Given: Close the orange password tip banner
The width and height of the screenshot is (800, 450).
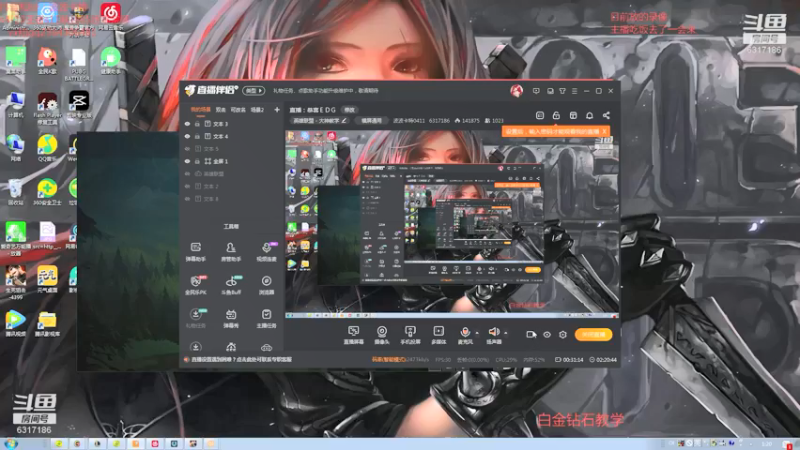Looking at the screenshot, I should [605, 132].
